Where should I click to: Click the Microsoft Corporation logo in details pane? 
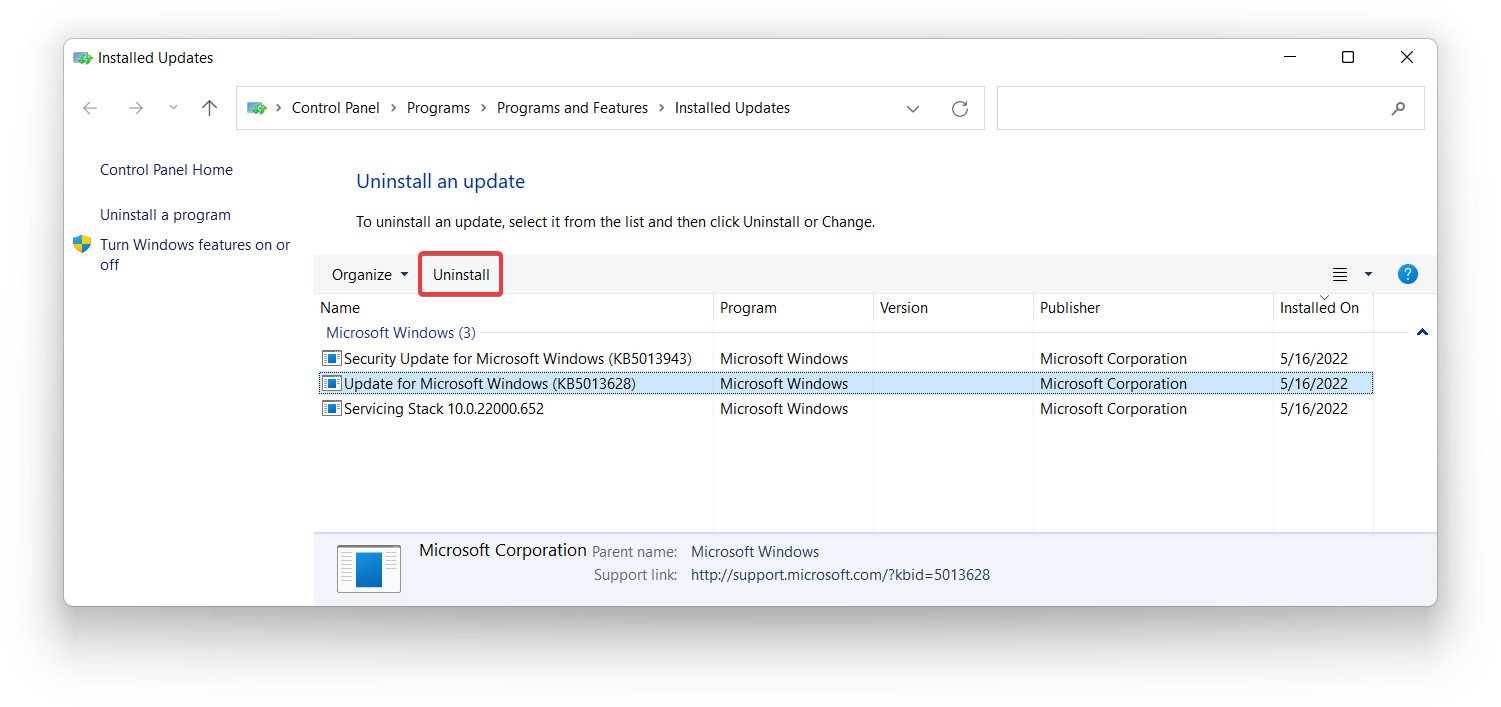pos(369,568)
